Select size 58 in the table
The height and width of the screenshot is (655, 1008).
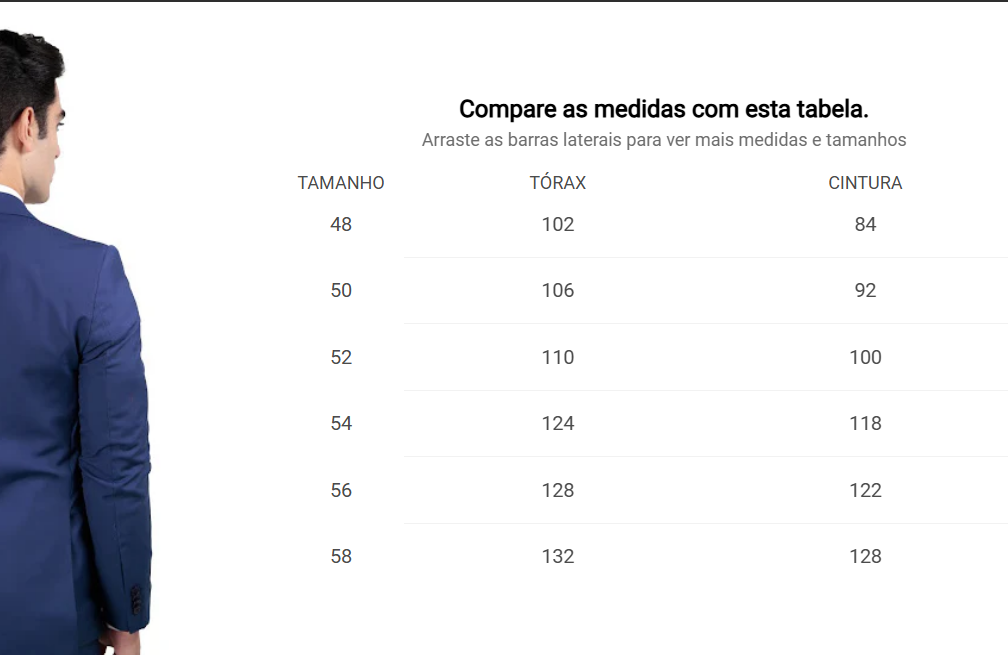point(341,557)
